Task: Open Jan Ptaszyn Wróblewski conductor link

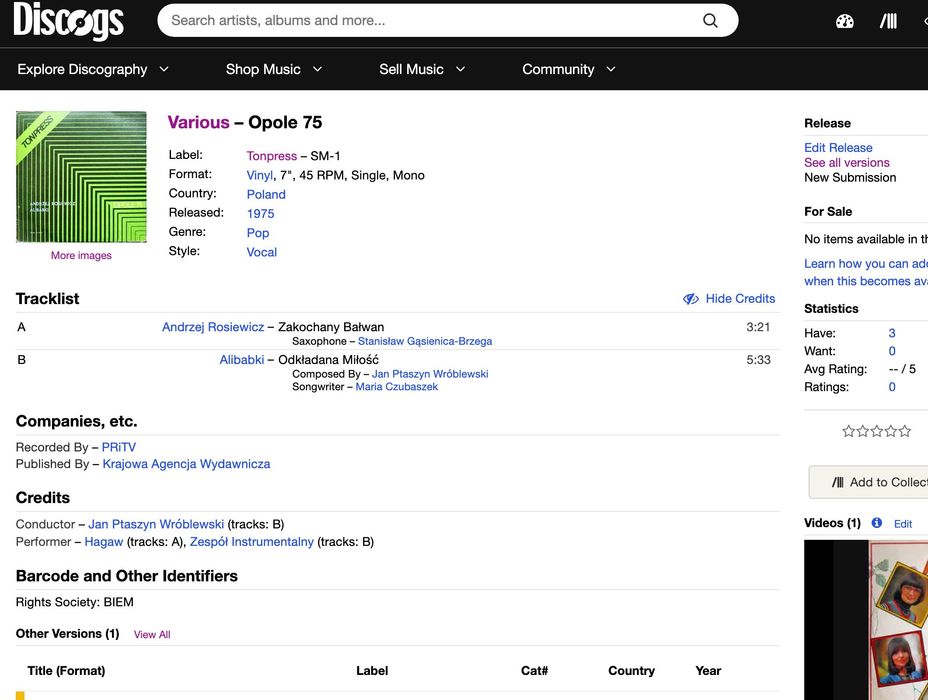Action: (156, 524)
